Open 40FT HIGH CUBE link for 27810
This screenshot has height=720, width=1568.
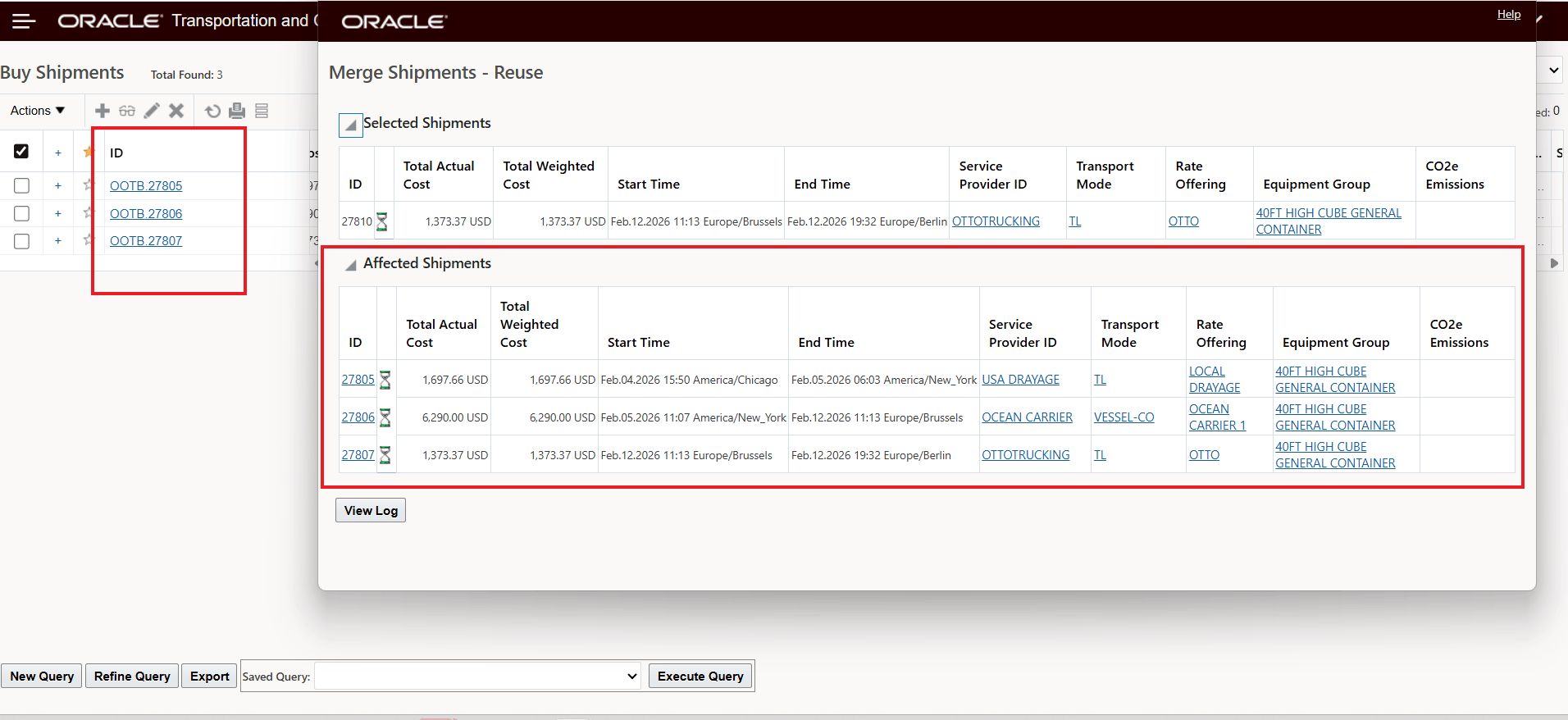tap(1329, 221)
